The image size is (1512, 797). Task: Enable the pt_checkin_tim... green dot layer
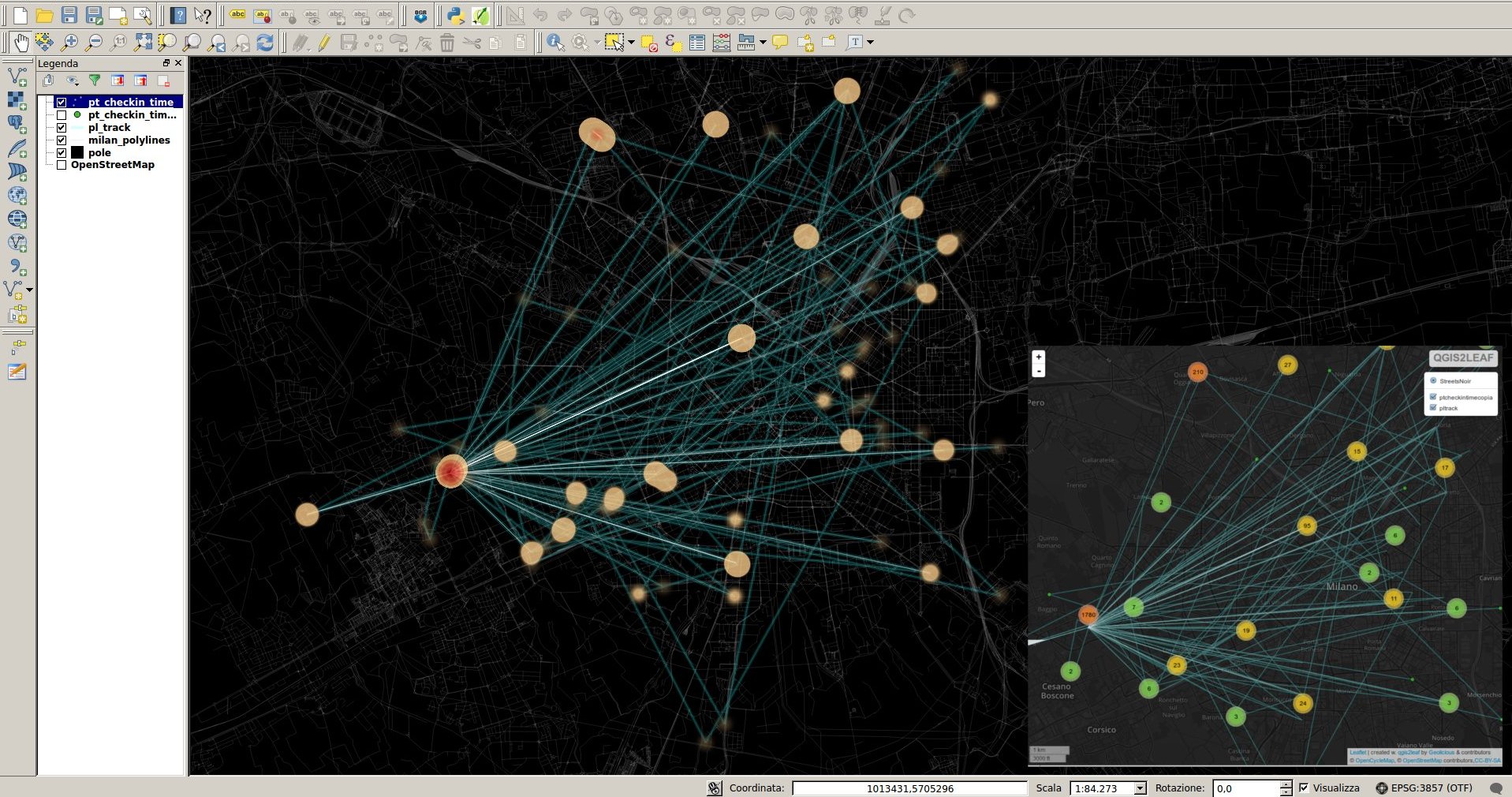62,114
